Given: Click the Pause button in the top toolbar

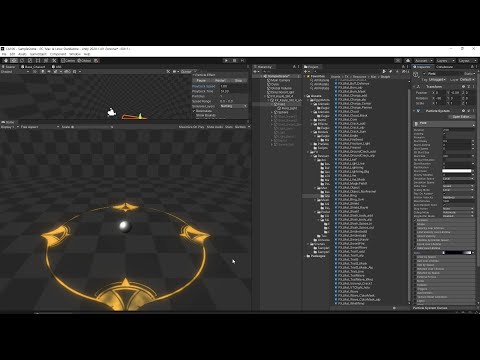Looking at the screenshot, I should coord(234,60).
